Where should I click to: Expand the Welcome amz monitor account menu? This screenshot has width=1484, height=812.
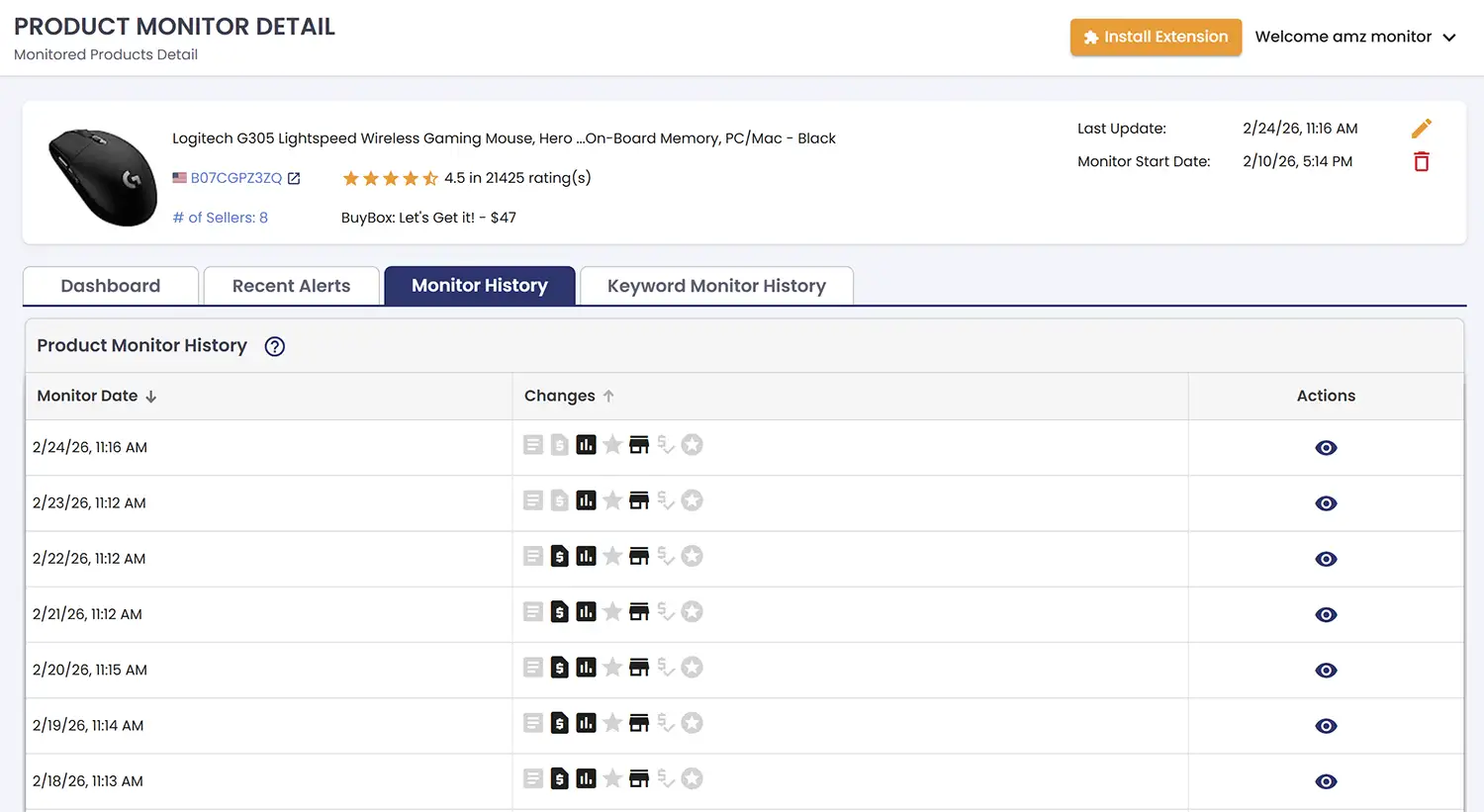tap(1353, 37)
